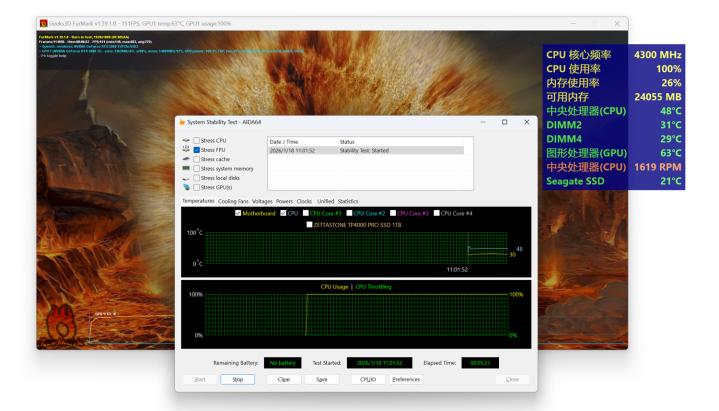Viewport: 719px width, 411px height.
Task: Open the Voltages tab
Action: tap(262, 201)
